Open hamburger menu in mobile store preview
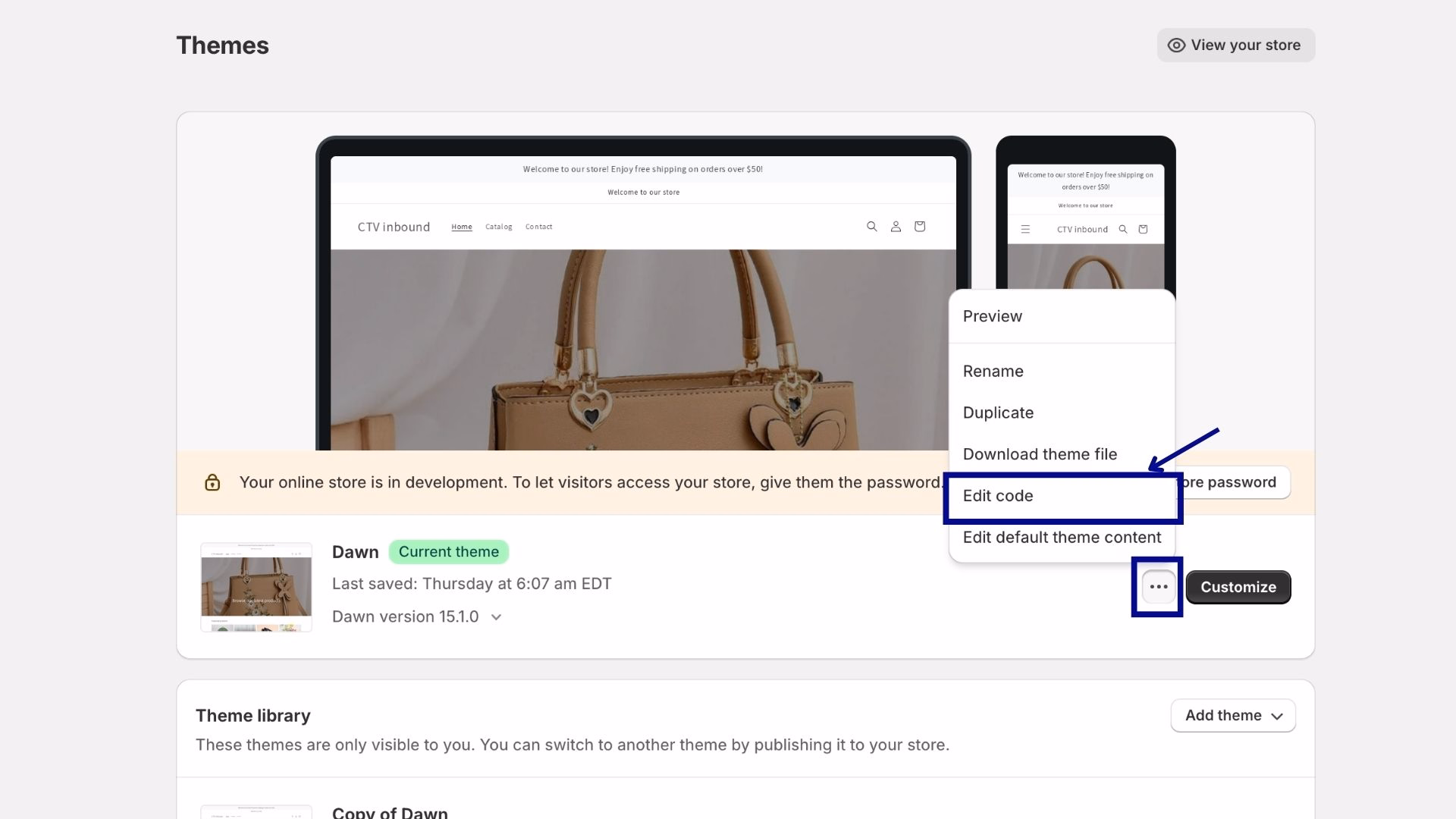The height and width of the screenshot is (819, 1456). 1025,229
